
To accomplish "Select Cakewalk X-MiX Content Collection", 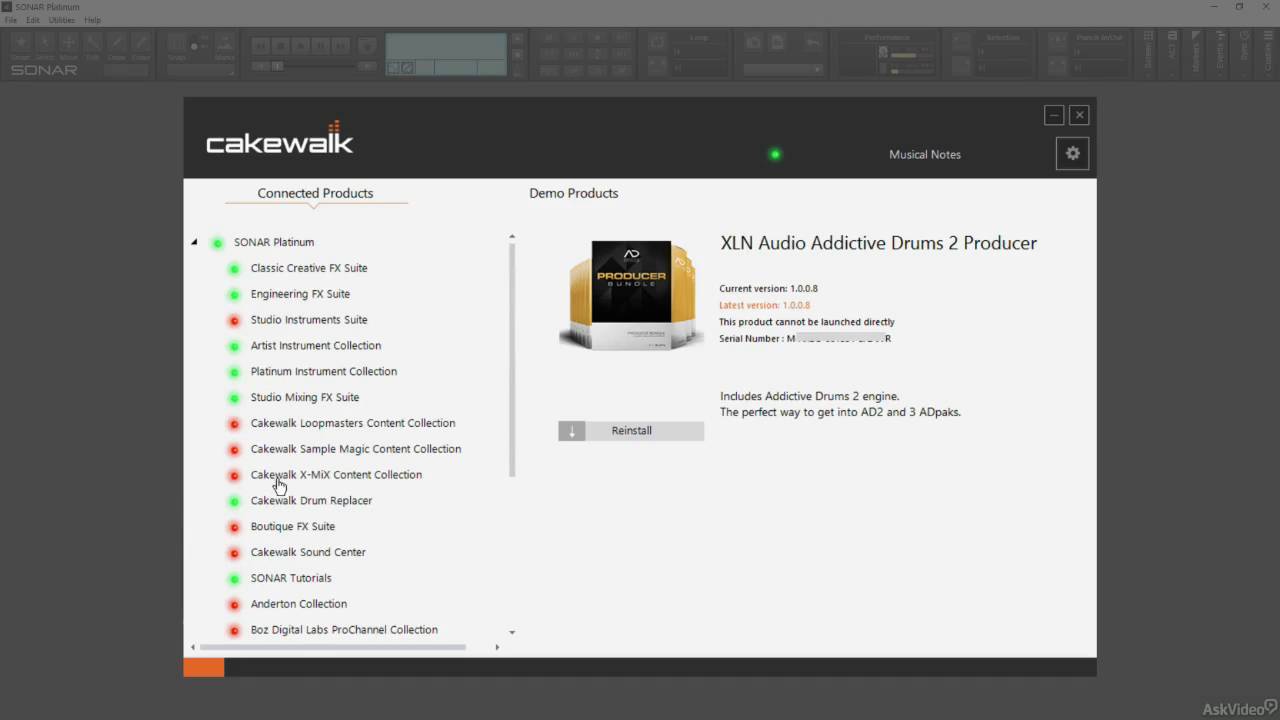I will [336, 475].
